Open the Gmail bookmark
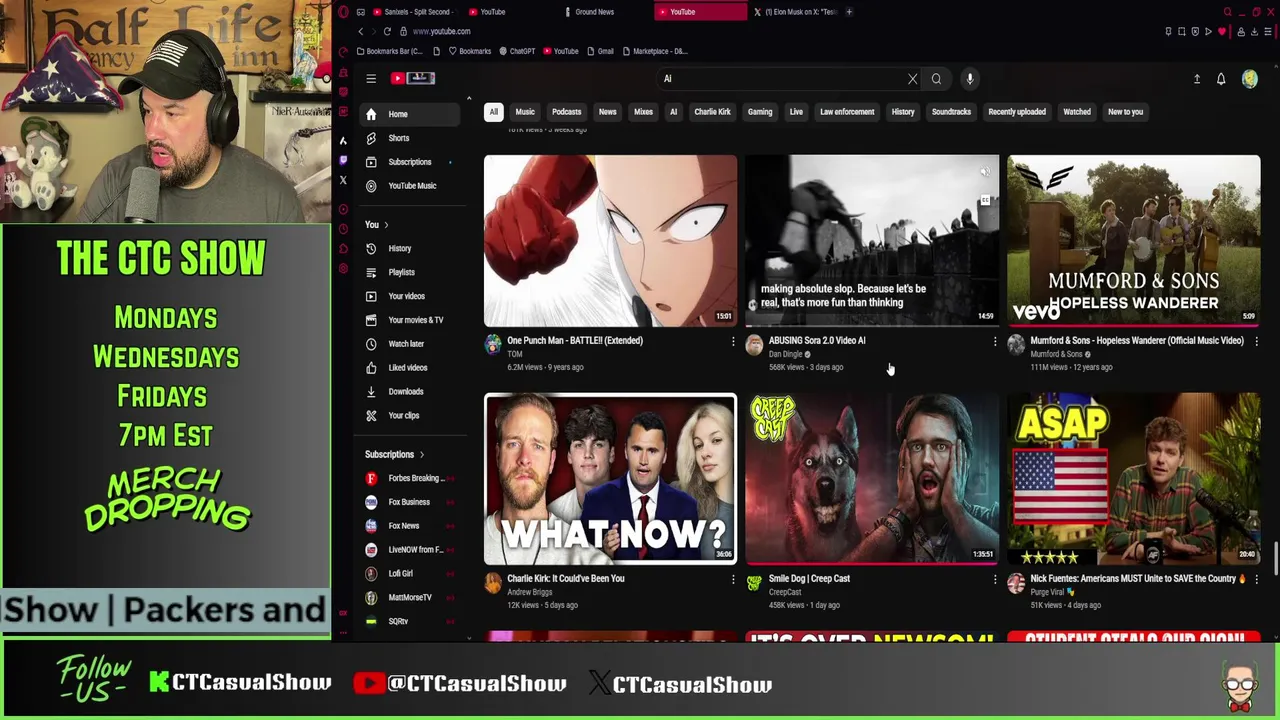This screenshot has height=720, width=1280. (x=601, y=51)
